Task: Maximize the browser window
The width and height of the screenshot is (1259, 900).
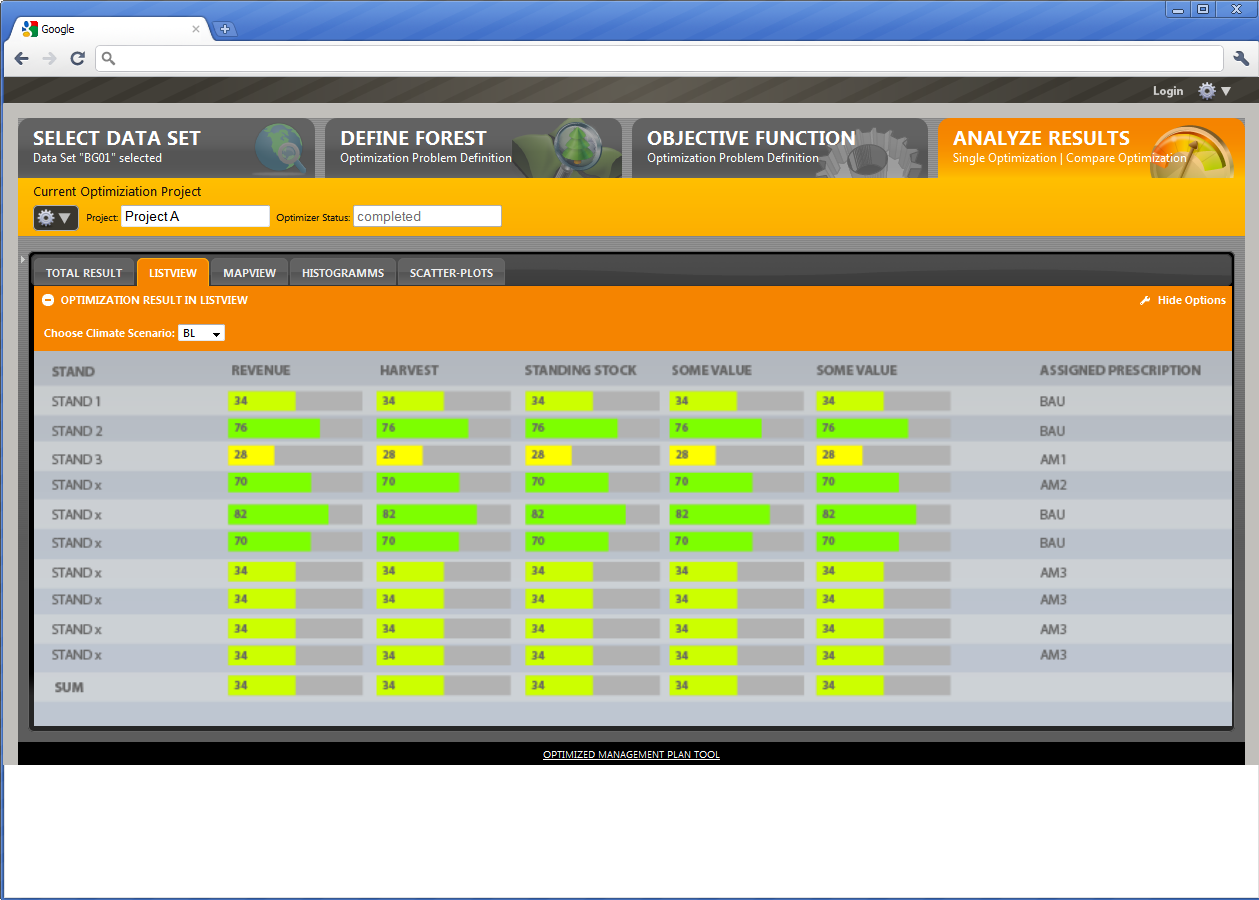Action: tap(1203, 9)
